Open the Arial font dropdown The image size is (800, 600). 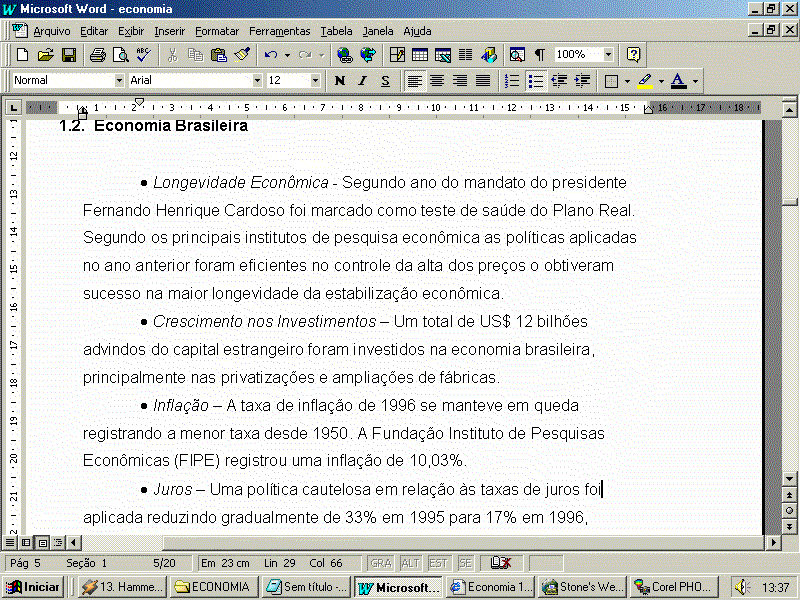tap(257, 81)
